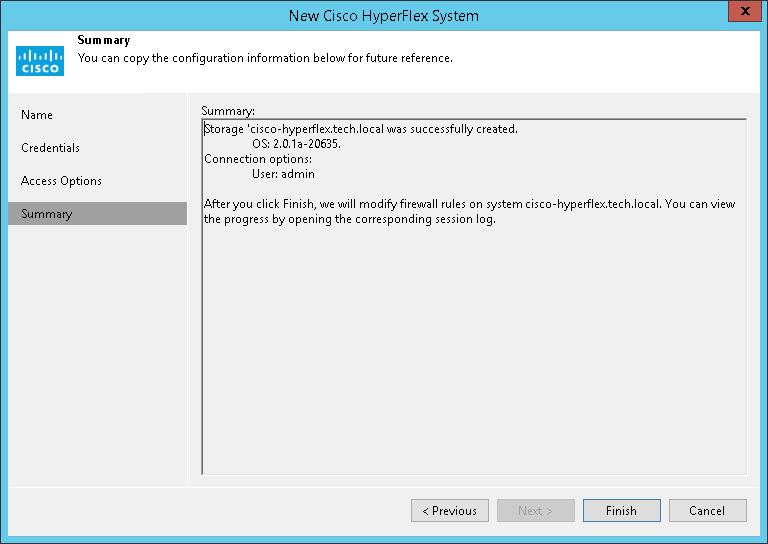768x544 pixels.
Task: Click the greyed-out Next button
Action: coord(535,511)
